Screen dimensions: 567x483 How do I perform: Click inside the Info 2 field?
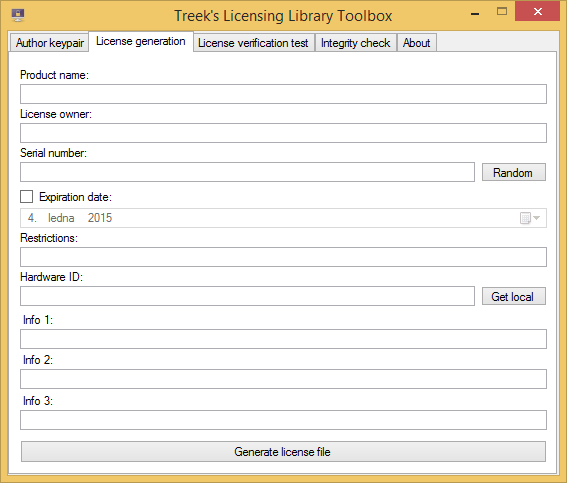pos(283,379)
